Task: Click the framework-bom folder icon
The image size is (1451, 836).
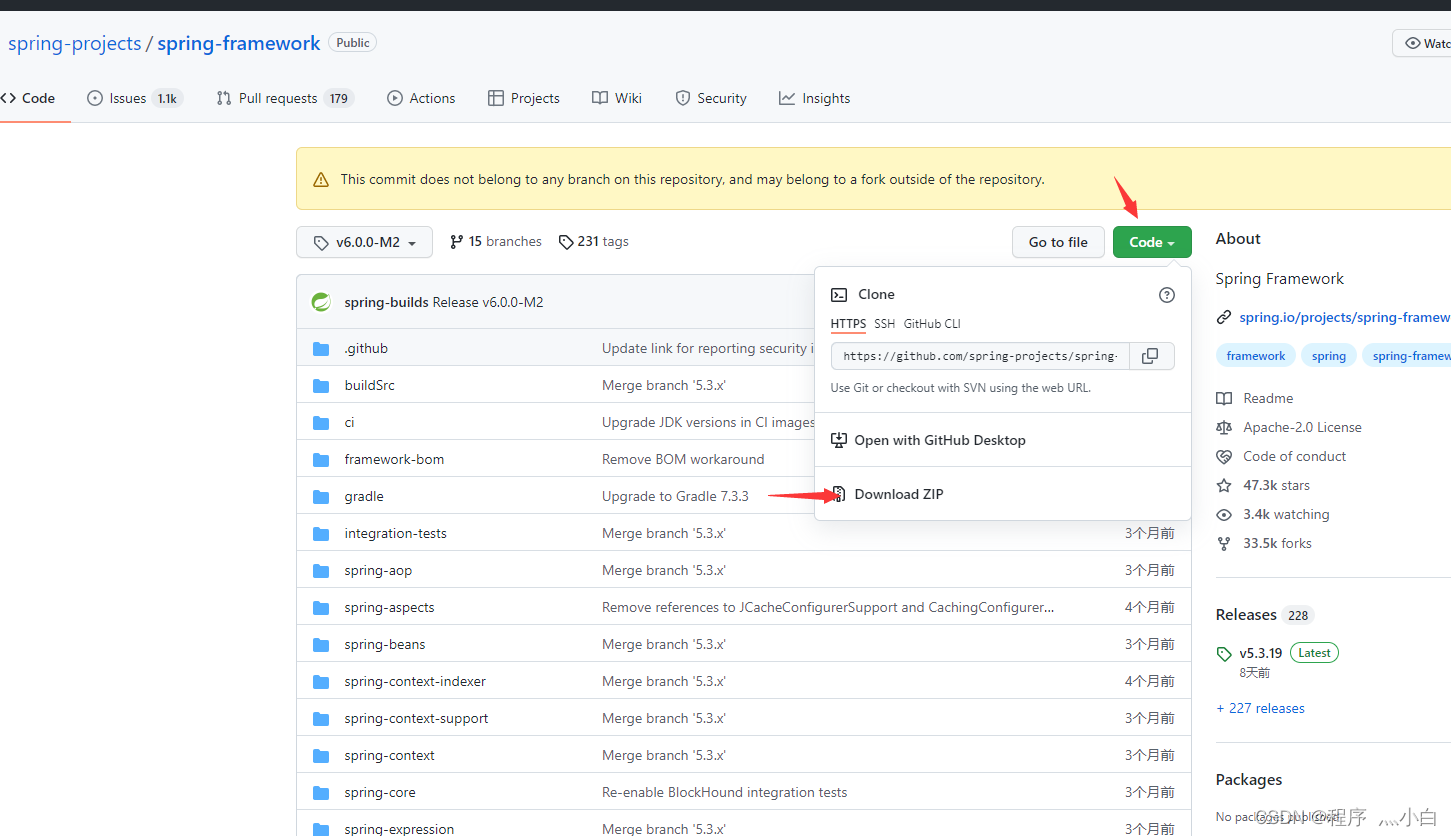Action: click(x=321, y=460)
